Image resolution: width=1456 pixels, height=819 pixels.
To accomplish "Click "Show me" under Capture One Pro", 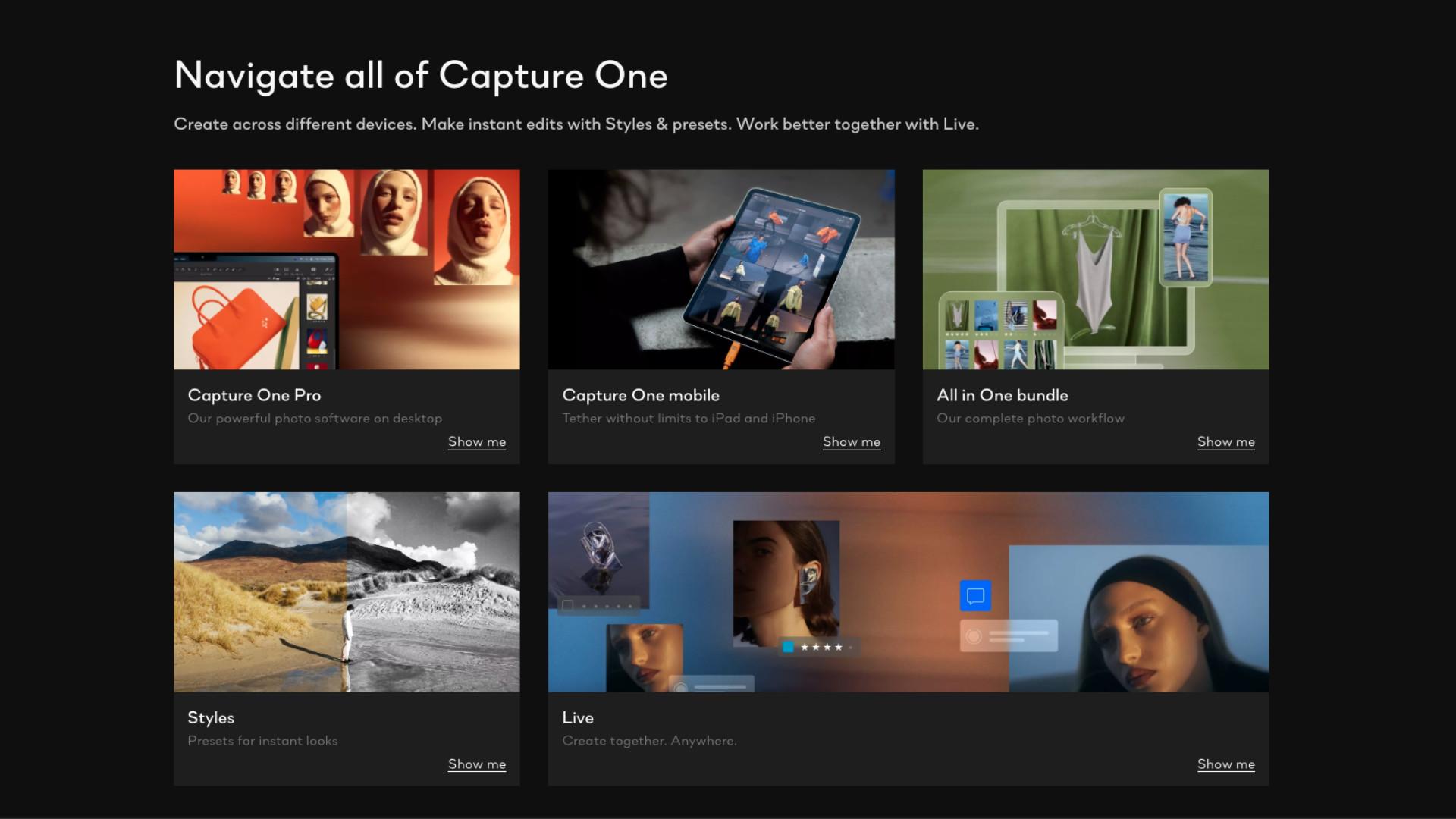I will pyautogui.click(x=475, y=441).
